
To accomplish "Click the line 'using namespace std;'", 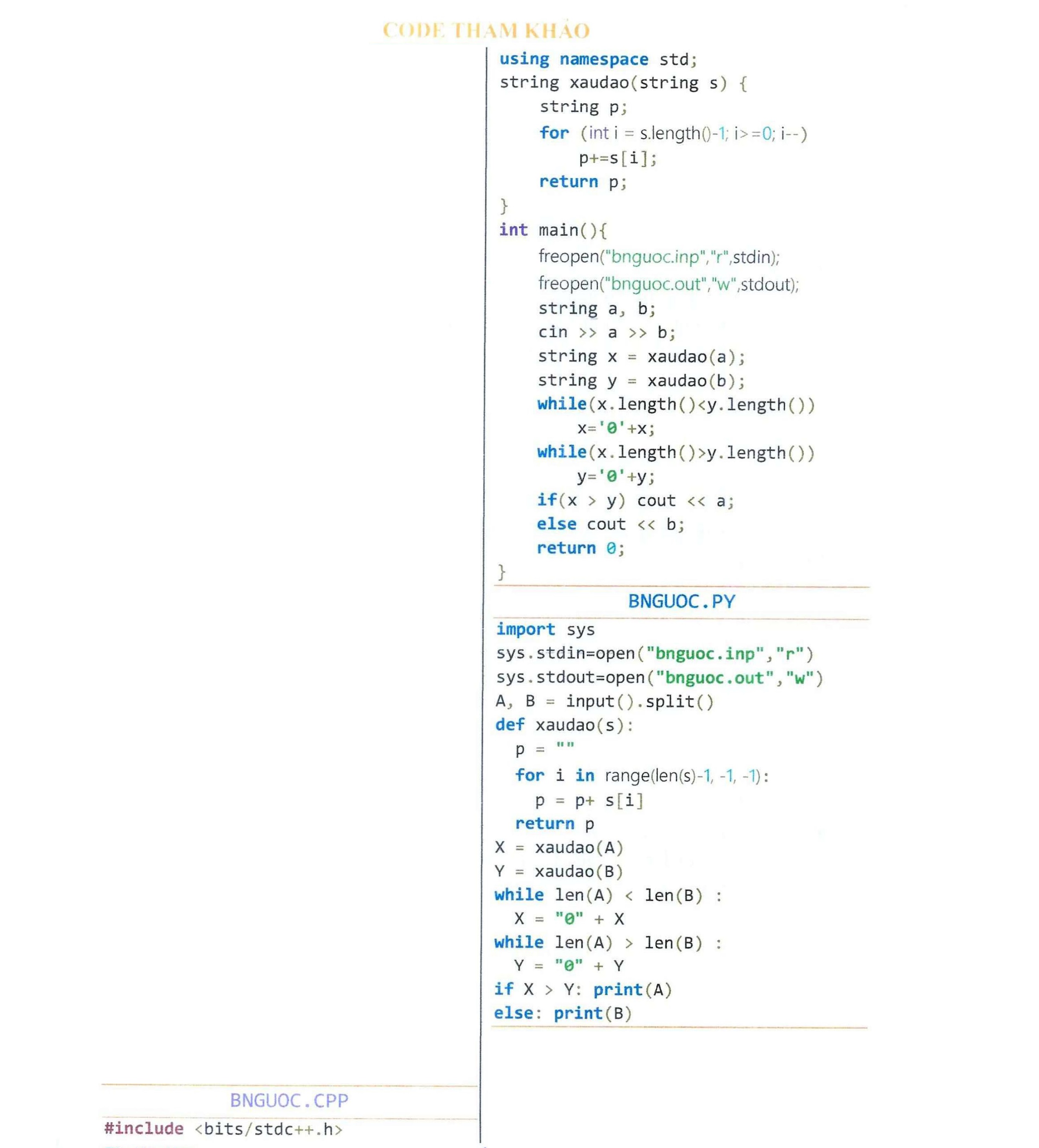I will coord(598,59).
